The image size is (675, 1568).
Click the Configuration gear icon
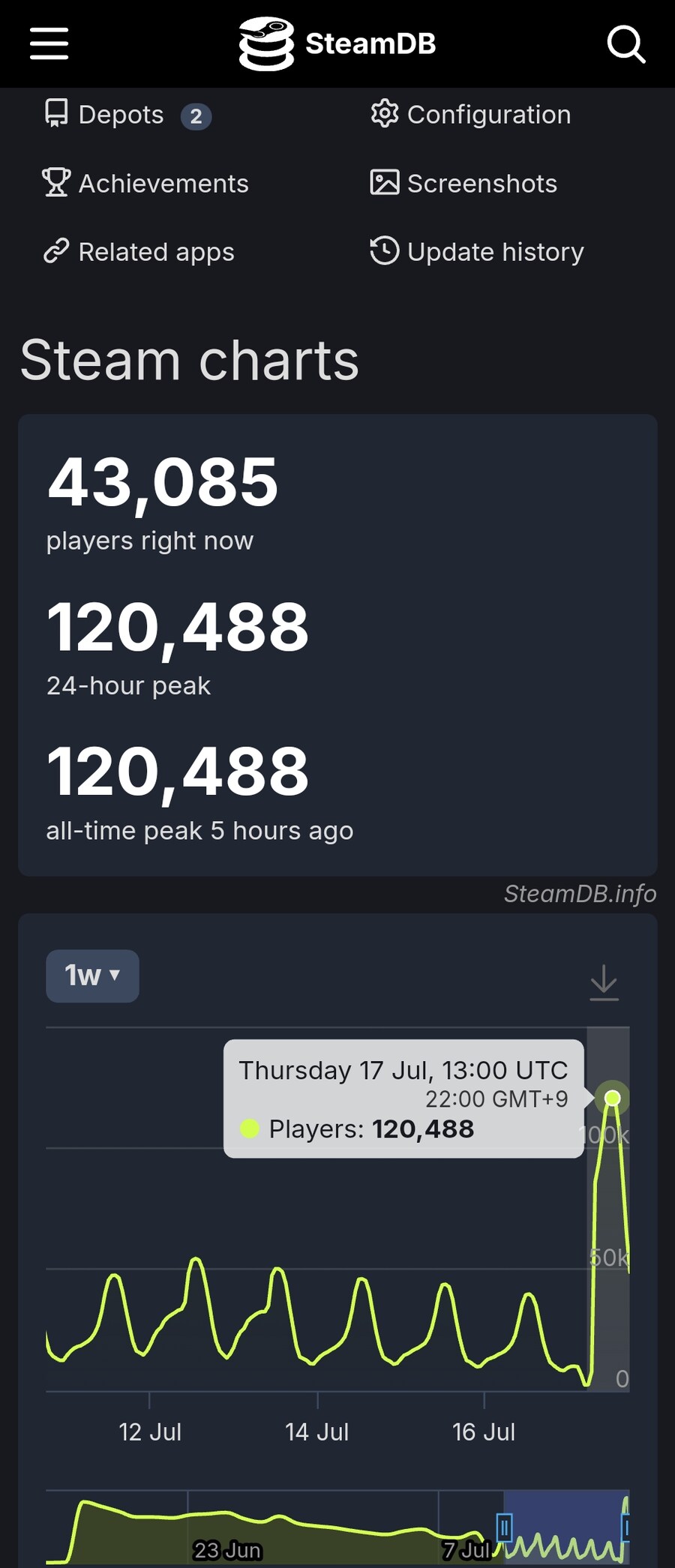(385, 114)
